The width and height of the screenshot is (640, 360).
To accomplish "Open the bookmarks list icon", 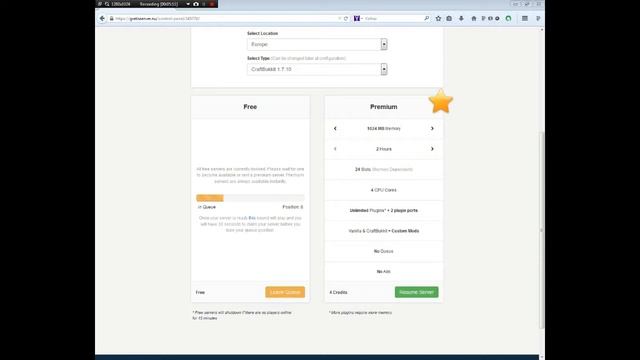I will tap(449, 18).
